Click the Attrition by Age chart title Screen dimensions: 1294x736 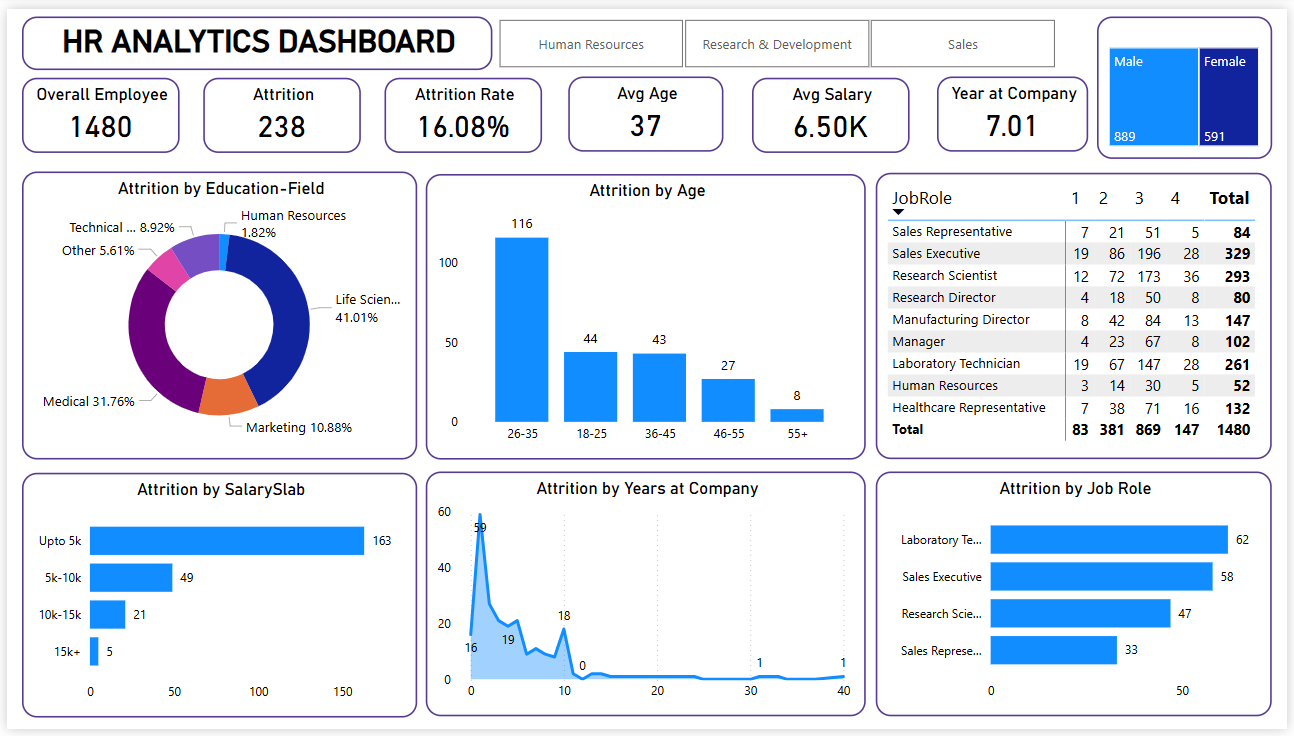pos(647,190)
